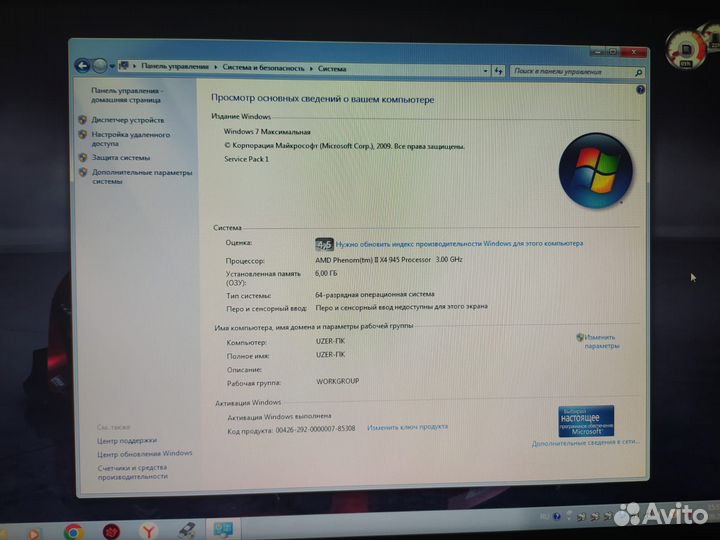
Task: Click Изменить параметры link
Action: click(602, 341)
